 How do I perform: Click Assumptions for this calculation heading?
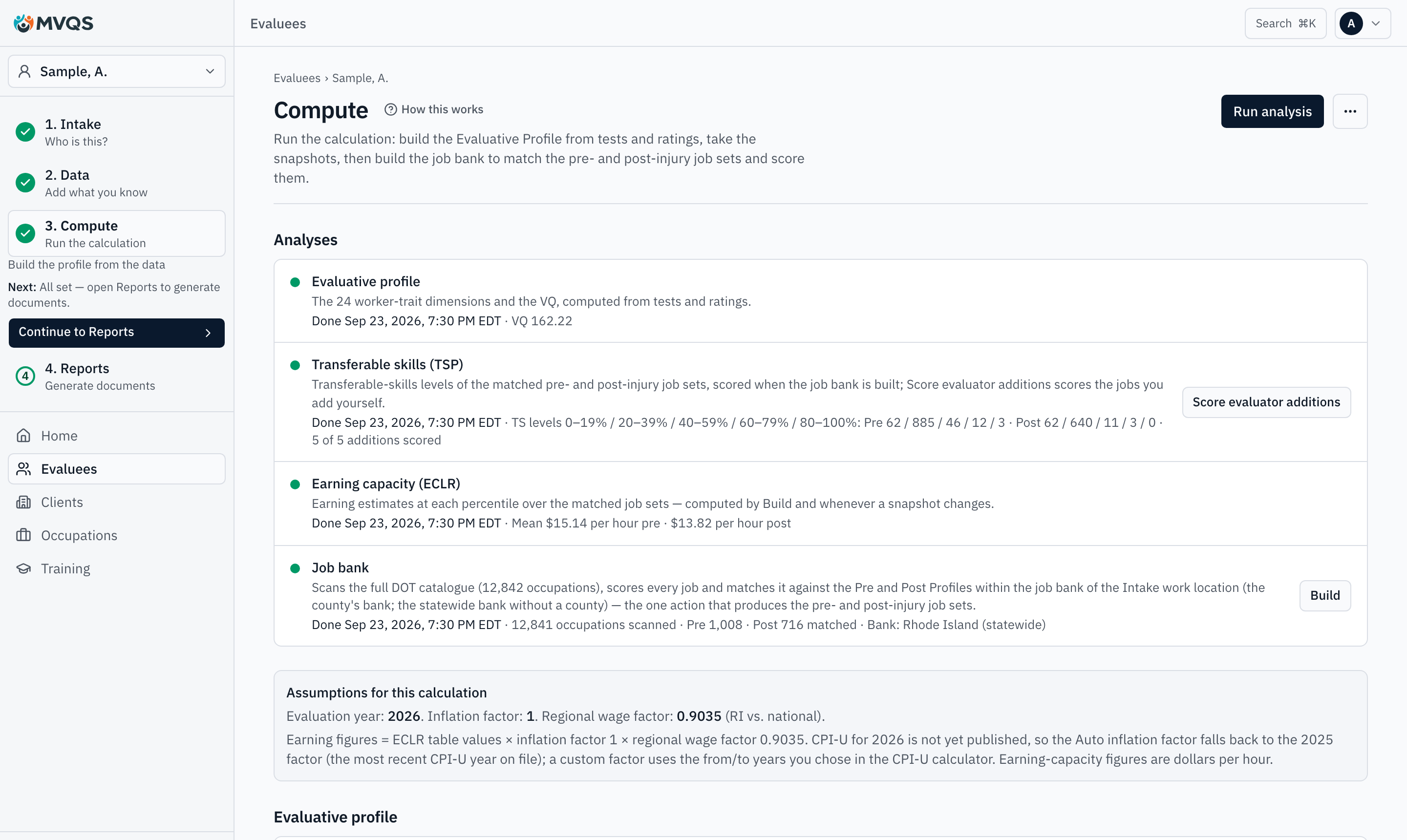[x=386, y=692]
